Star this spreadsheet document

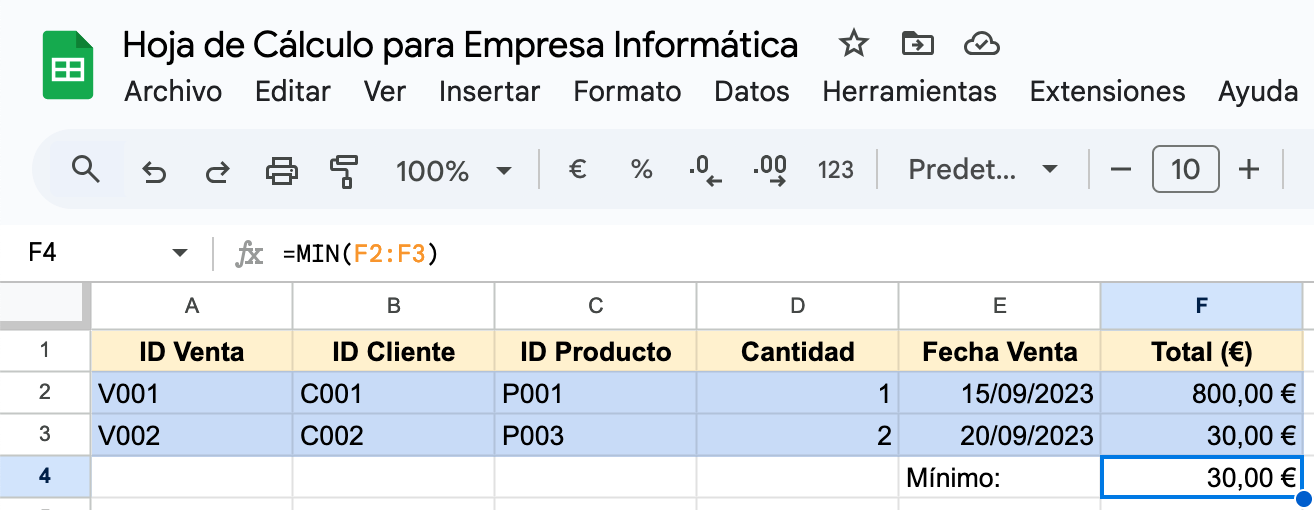coord(853,44)
